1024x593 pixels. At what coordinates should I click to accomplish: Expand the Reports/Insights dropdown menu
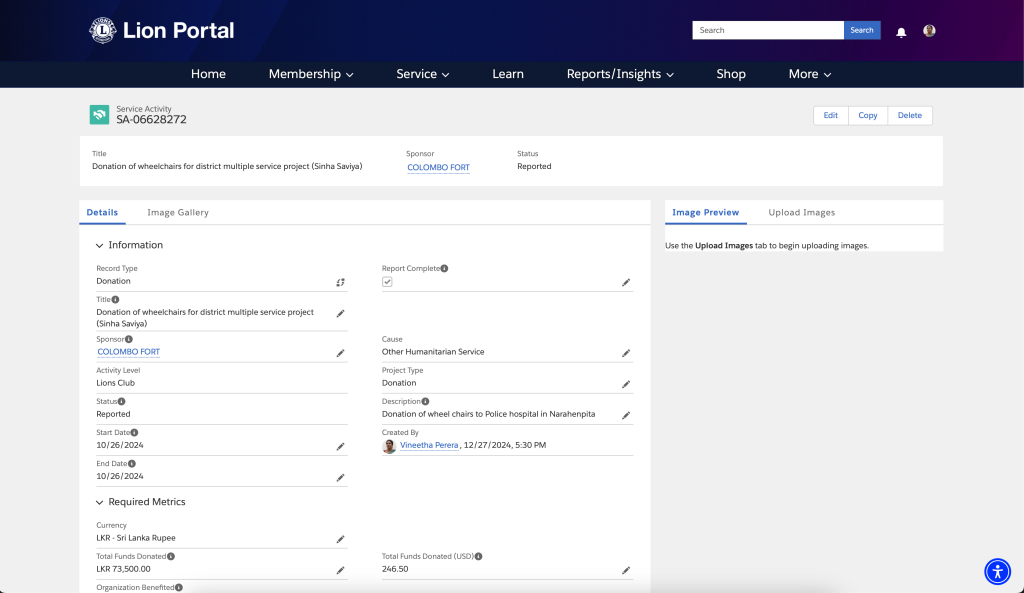[620, 74]
